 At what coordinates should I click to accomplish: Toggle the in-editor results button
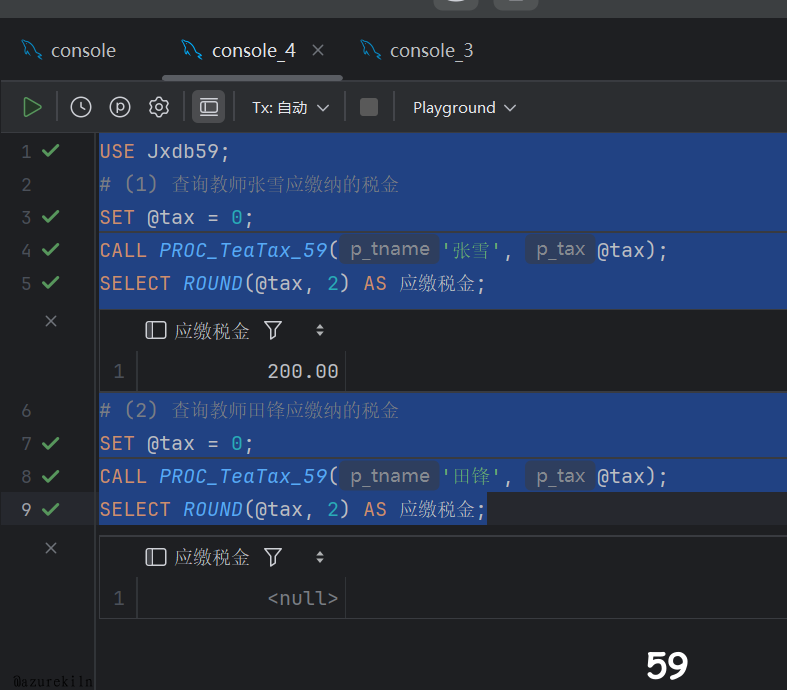[208, 107]
